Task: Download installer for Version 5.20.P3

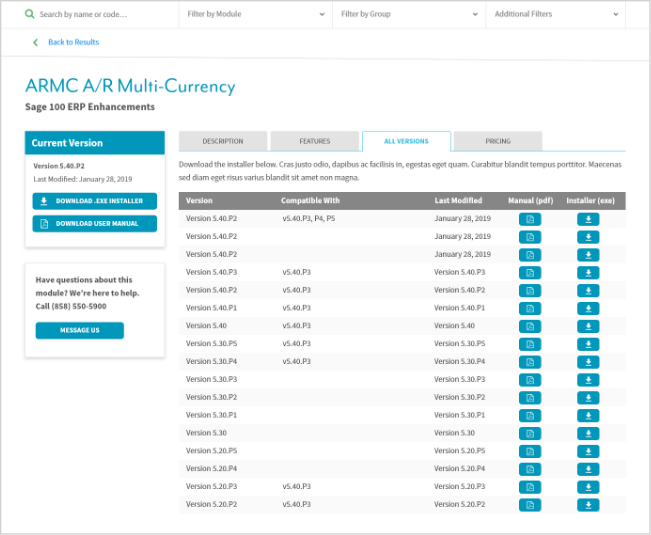Action: tap(588, 486)
